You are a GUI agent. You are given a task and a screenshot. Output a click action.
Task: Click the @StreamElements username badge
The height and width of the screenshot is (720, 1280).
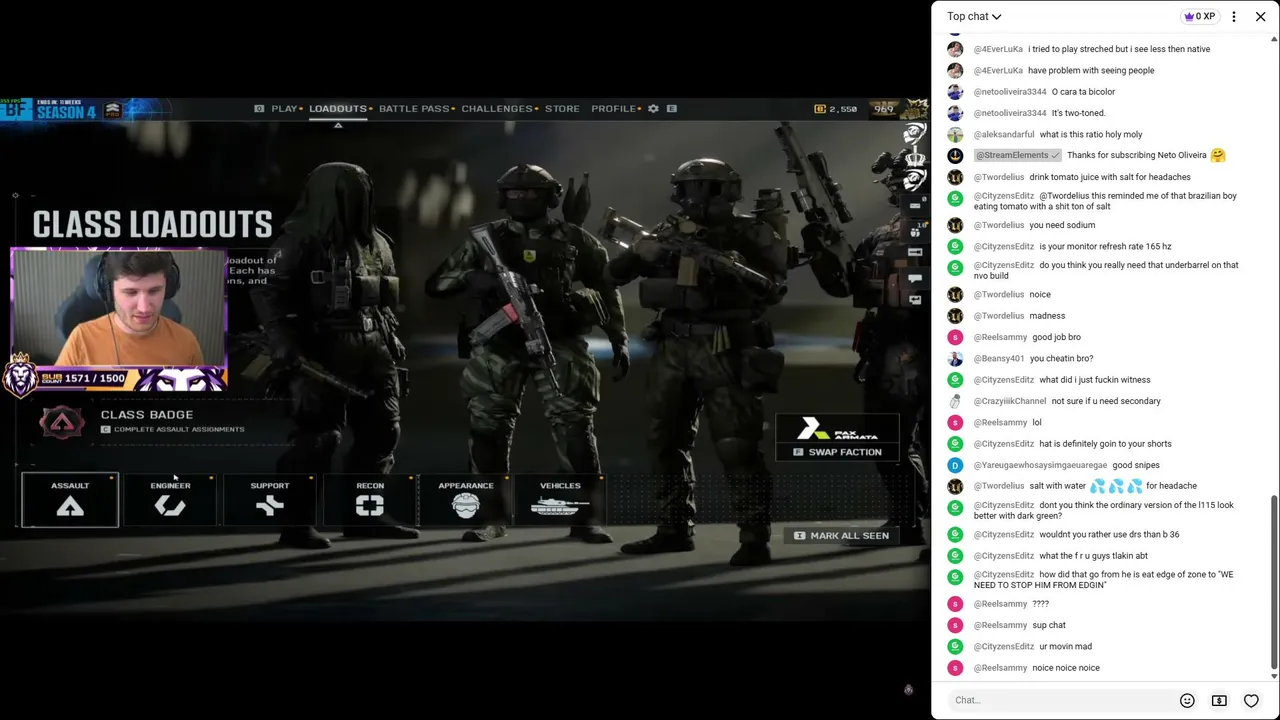click(1017, 155)
